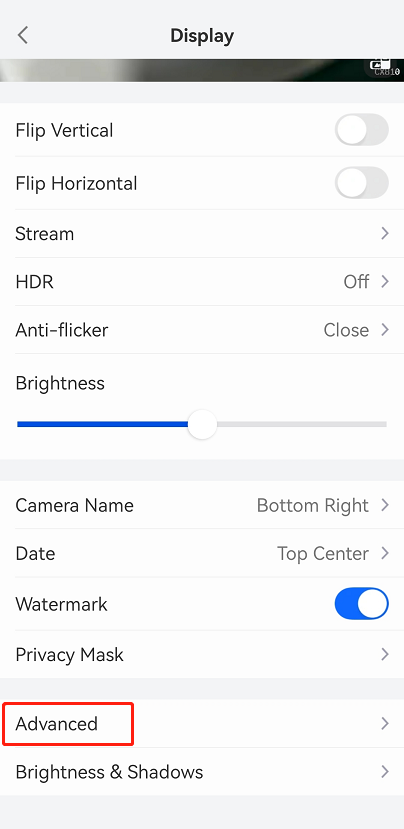This screenshot has width=404, height=829.
Task: Open the Advanced settings
Action: [202, 723]
